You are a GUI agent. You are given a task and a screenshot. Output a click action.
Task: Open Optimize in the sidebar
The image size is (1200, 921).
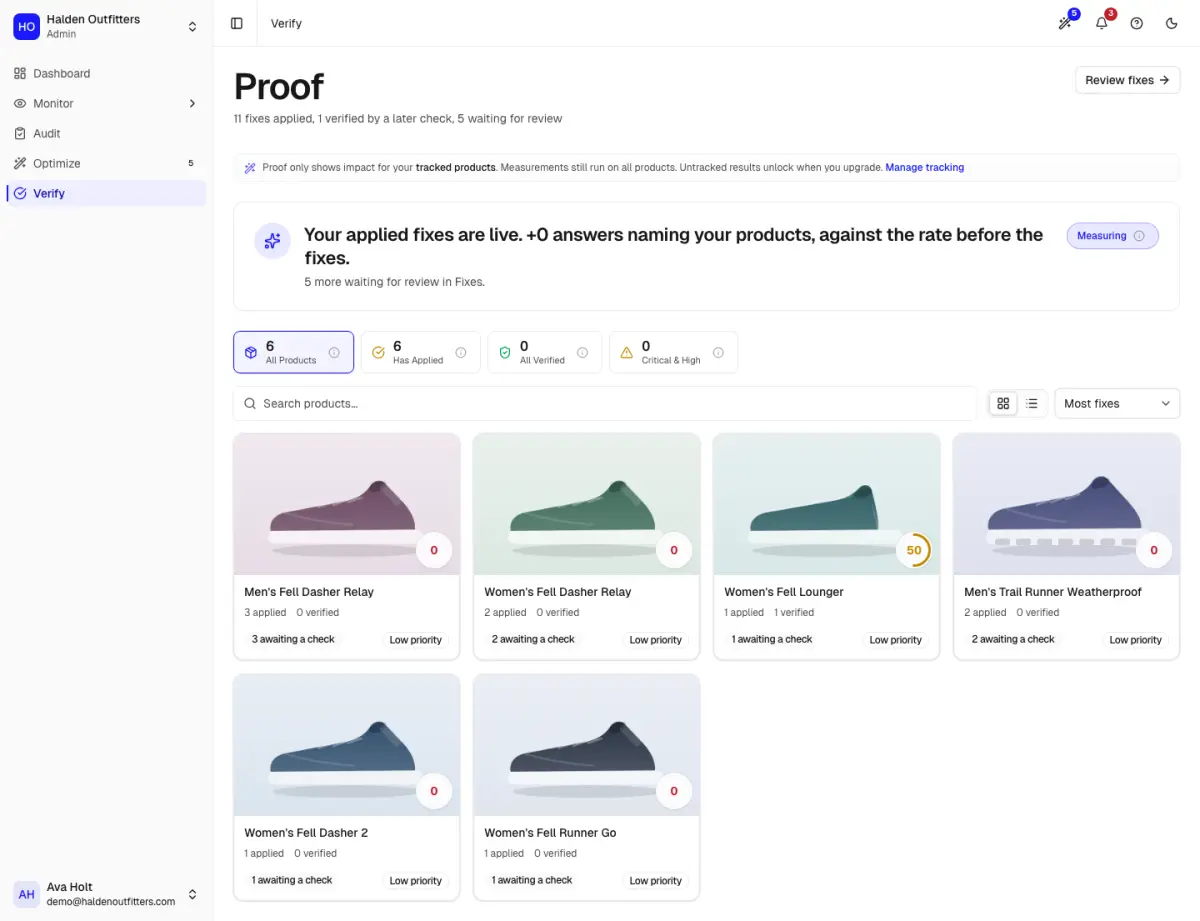click(x=106, y=163)
